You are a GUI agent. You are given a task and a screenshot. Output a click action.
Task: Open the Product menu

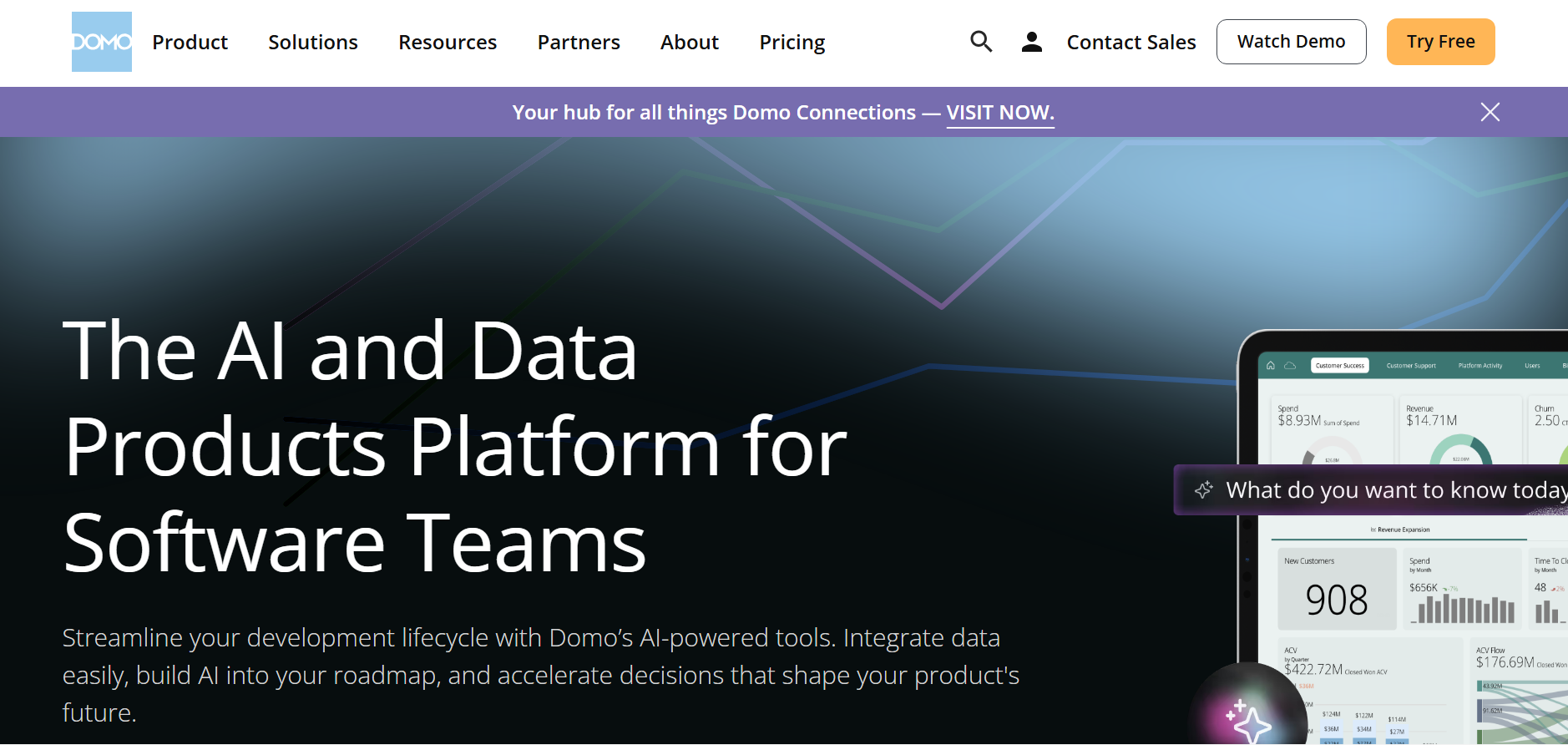click(190, 42)
